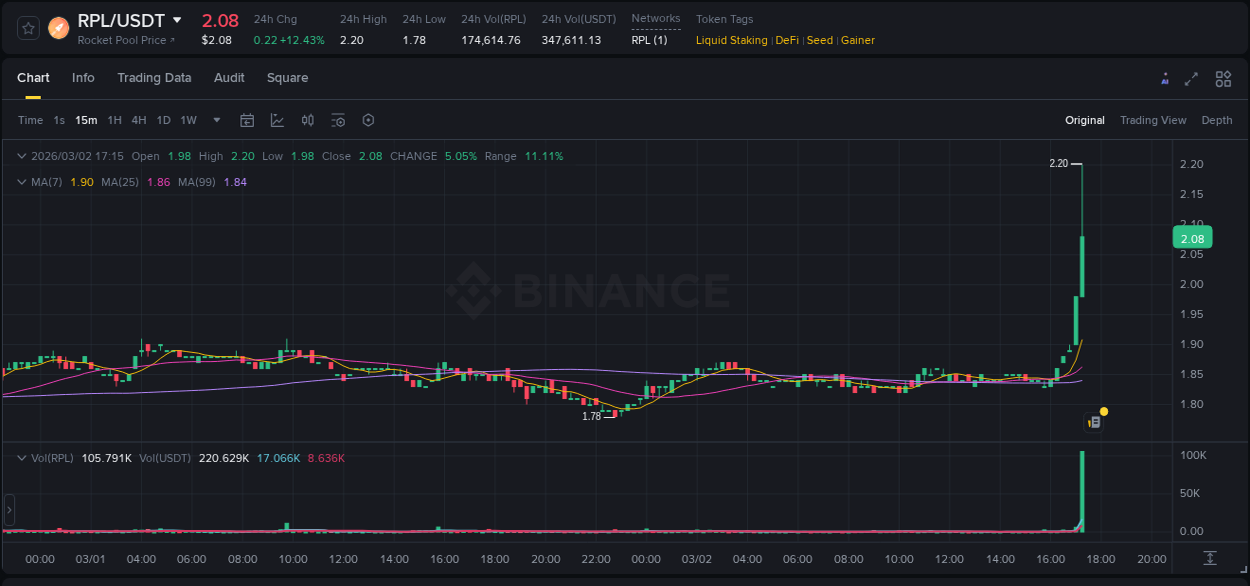Image resolution: width=1250 pixels, height=586 pixels.
Task: Click the star to favorite RPL/USDT
Action: (x=29, y=28)
